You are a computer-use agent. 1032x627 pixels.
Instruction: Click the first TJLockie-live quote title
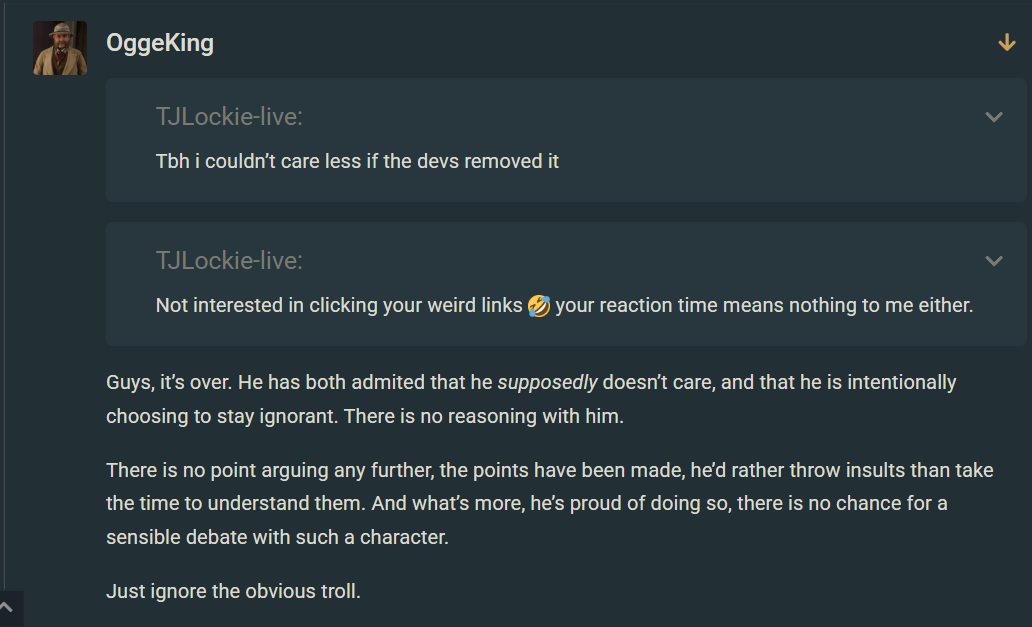229,117
